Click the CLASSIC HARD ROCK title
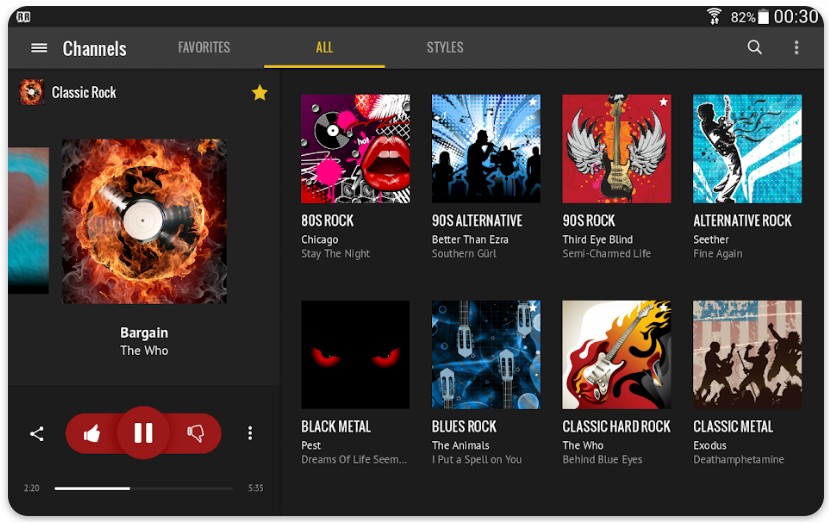 point(616,427)
